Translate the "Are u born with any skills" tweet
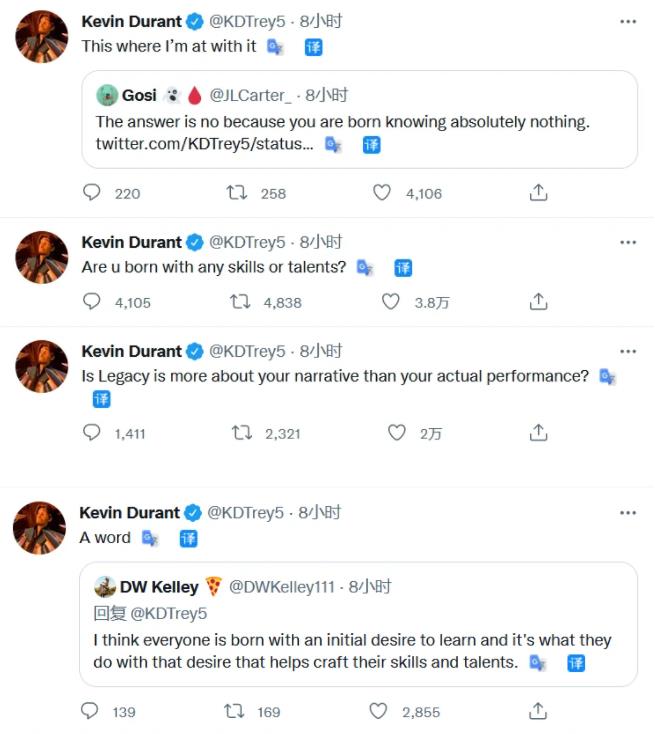The image size is (655, 734). pos(403,268)
